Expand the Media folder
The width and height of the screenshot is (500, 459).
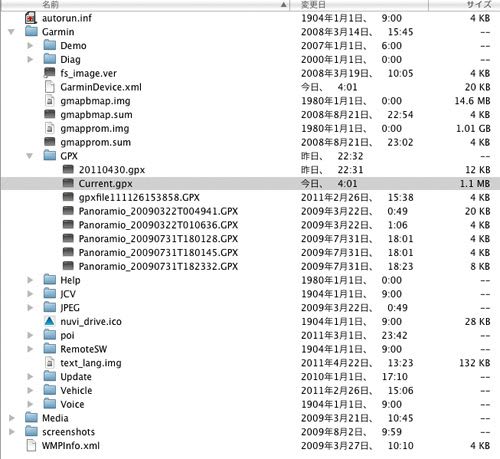coord(12,418)
